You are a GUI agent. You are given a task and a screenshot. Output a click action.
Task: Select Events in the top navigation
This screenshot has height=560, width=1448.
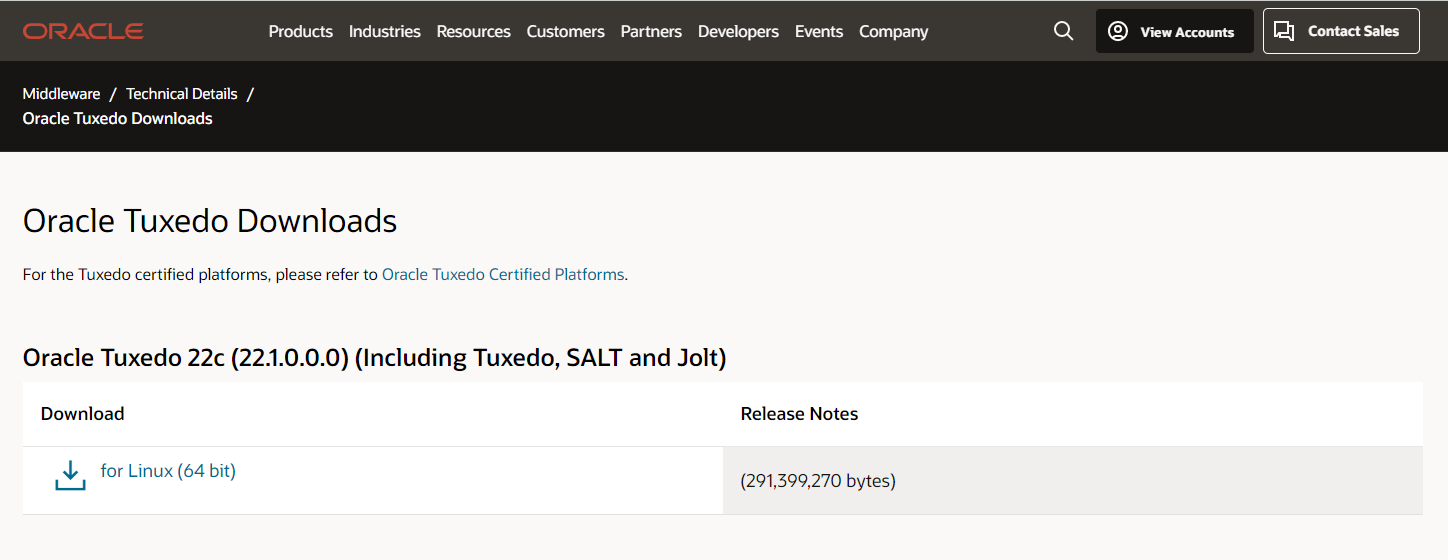pyautogui.click(x=819, y=31)
